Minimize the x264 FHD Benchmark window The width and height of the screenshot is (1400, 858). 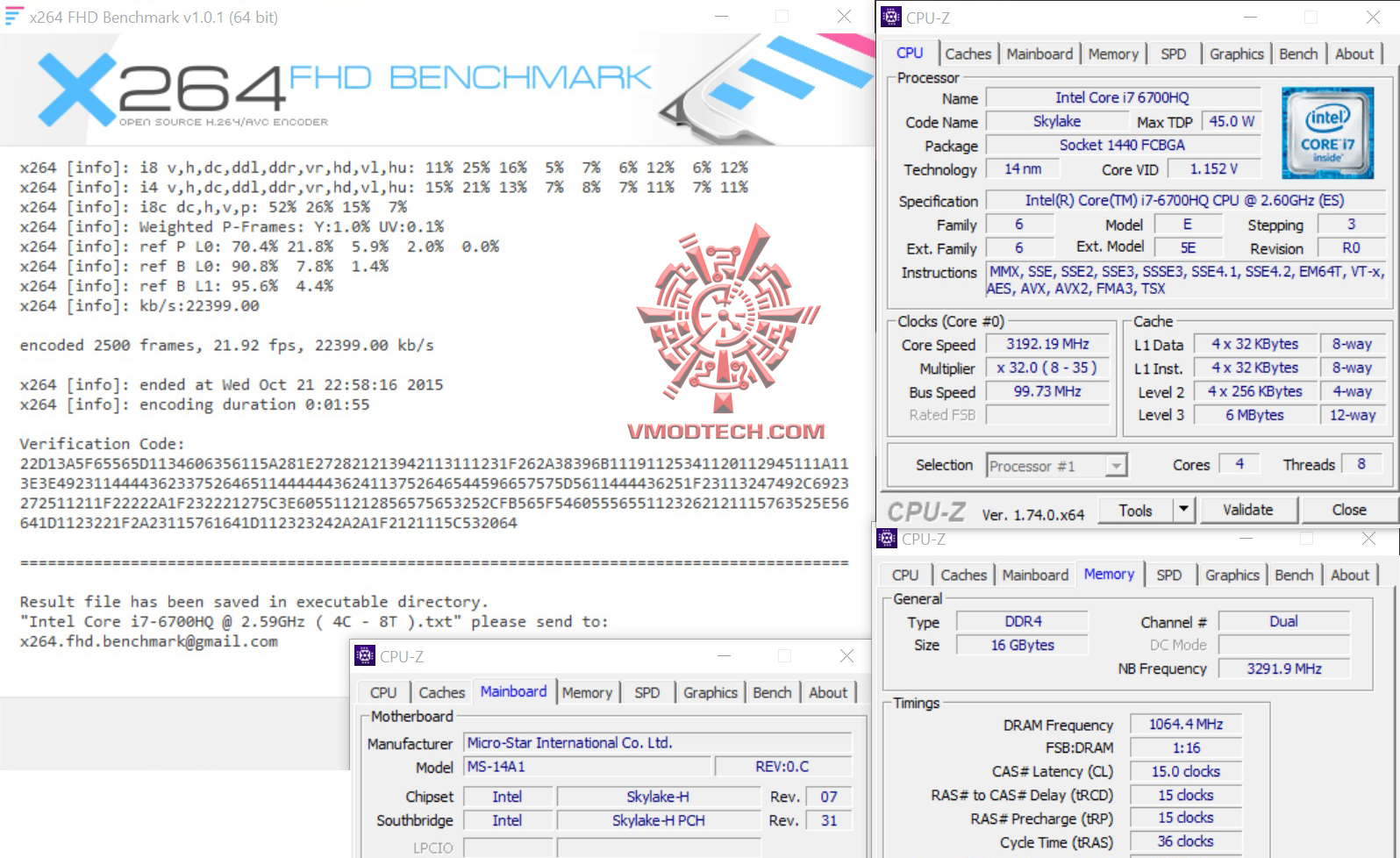click(721, 17)
